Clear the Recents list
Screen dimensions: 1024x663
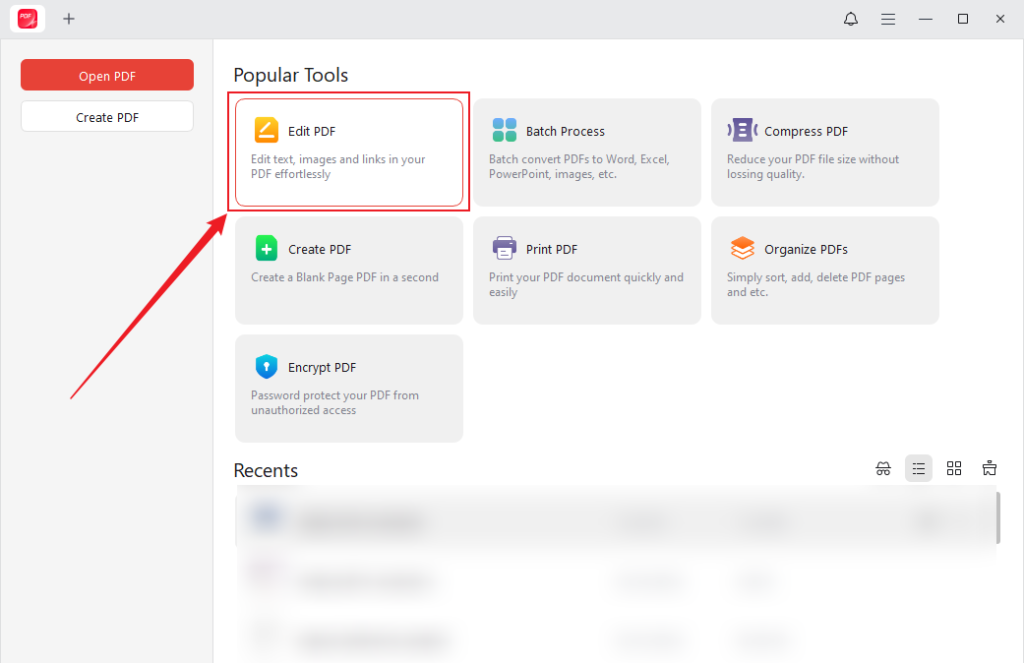989,468
